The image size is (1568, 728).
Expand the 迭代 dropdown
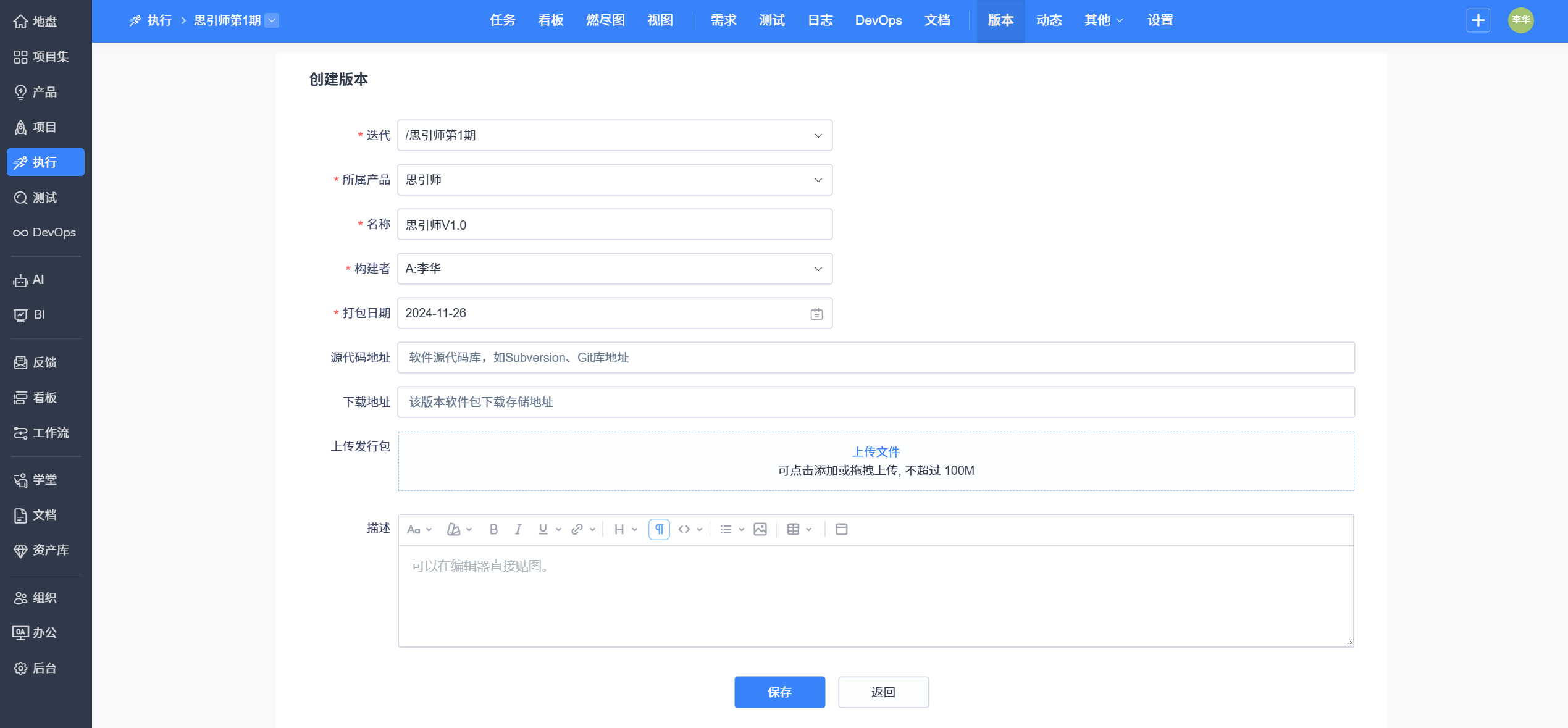click(x=818, y=135)
